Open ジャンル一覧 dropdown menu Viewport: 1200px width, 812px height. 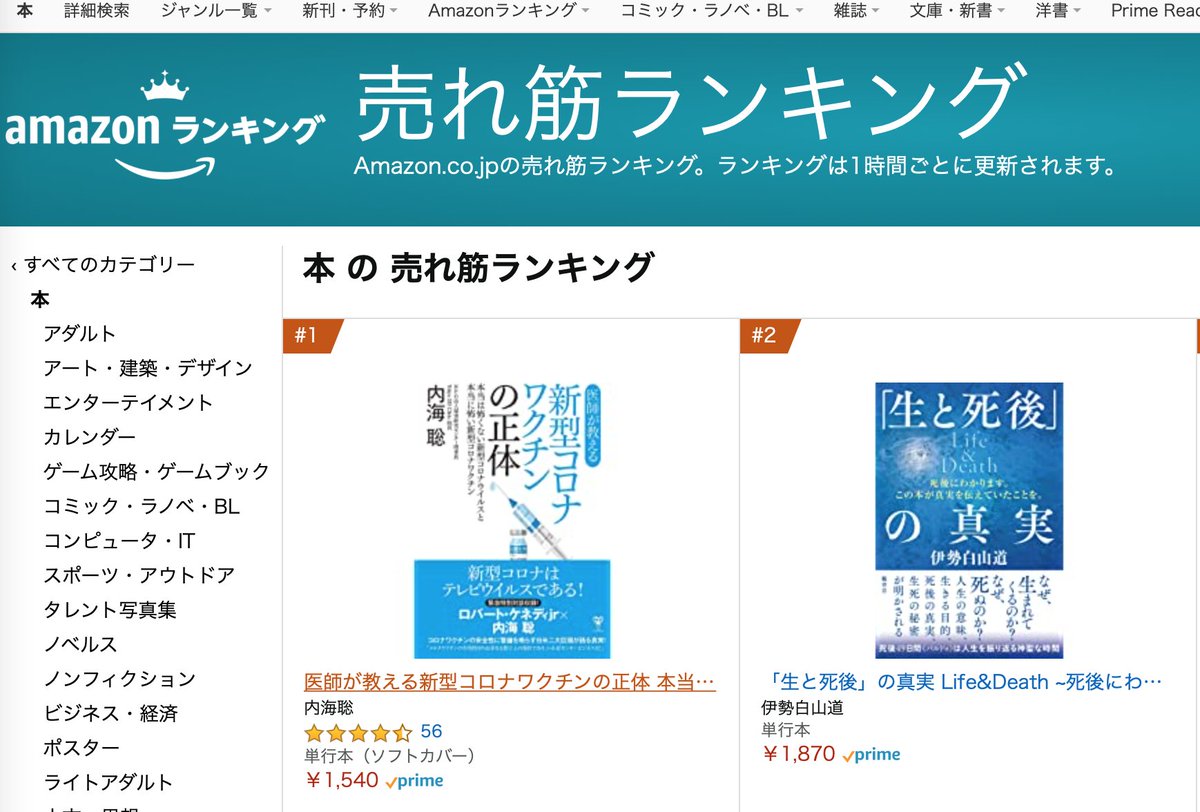pos(216,11)
